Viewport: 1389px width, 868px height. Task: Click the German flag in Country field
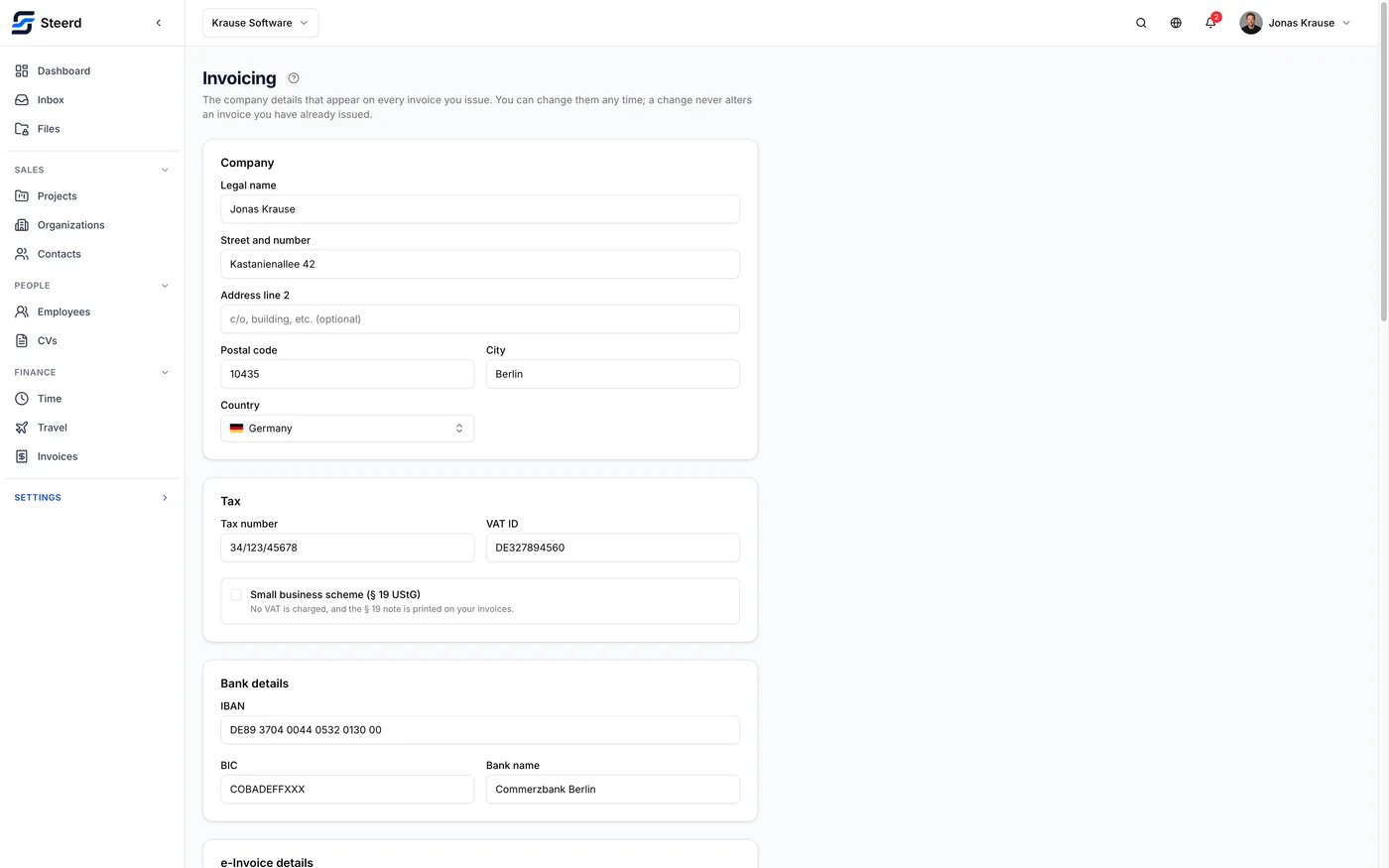(236, 429)
